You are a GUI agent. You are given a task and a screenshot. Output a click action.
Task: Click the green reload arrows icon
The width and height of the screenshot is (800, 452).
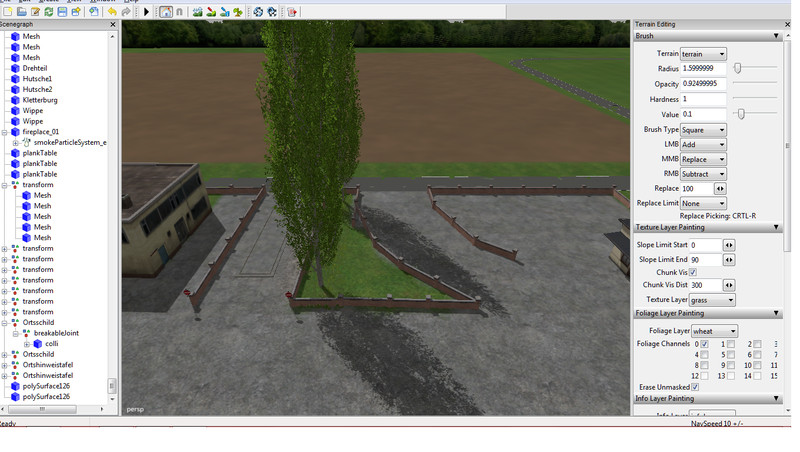48,11
